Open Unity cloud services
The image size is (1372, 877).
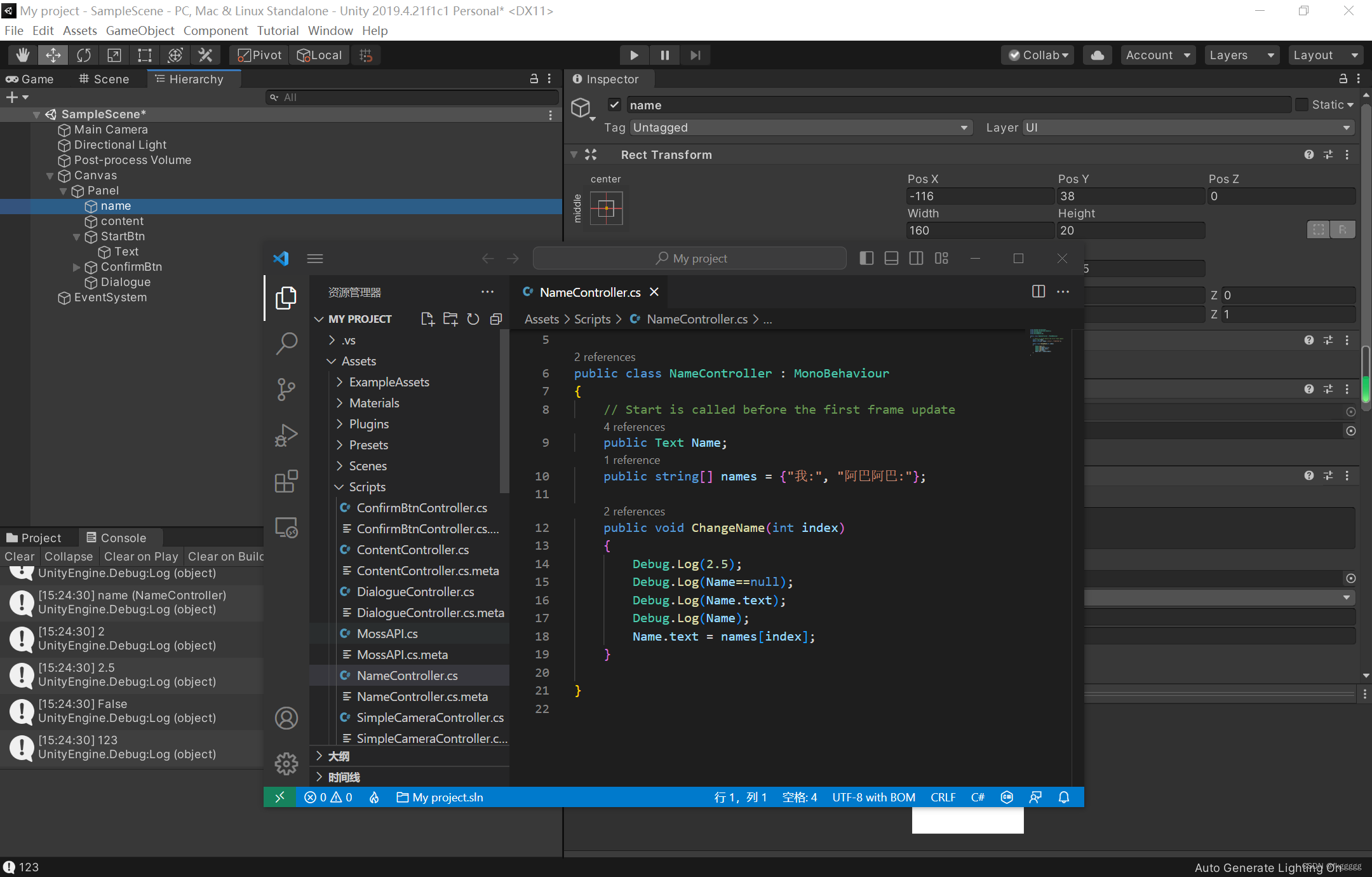point(1098,55)
